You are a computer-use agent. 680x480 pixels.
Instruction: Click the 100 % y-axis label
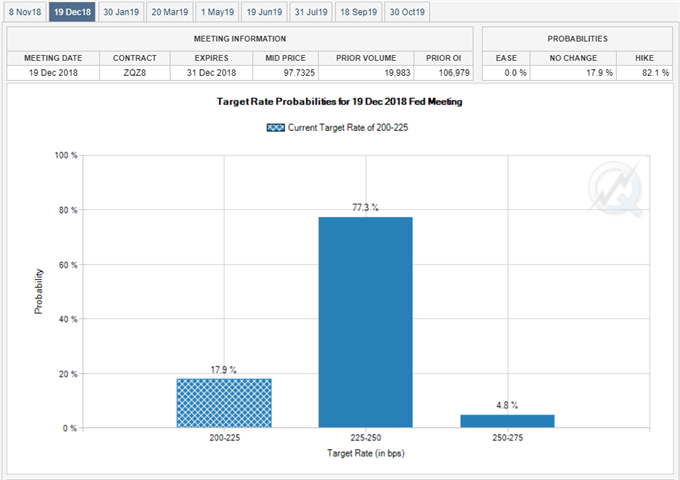[x=66, y=155]
